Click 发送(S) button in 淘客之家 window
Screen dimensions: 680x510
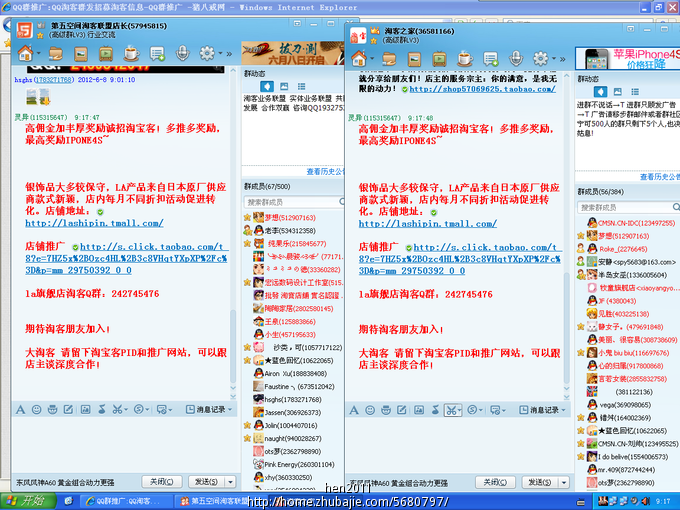(x=540, y=482)
